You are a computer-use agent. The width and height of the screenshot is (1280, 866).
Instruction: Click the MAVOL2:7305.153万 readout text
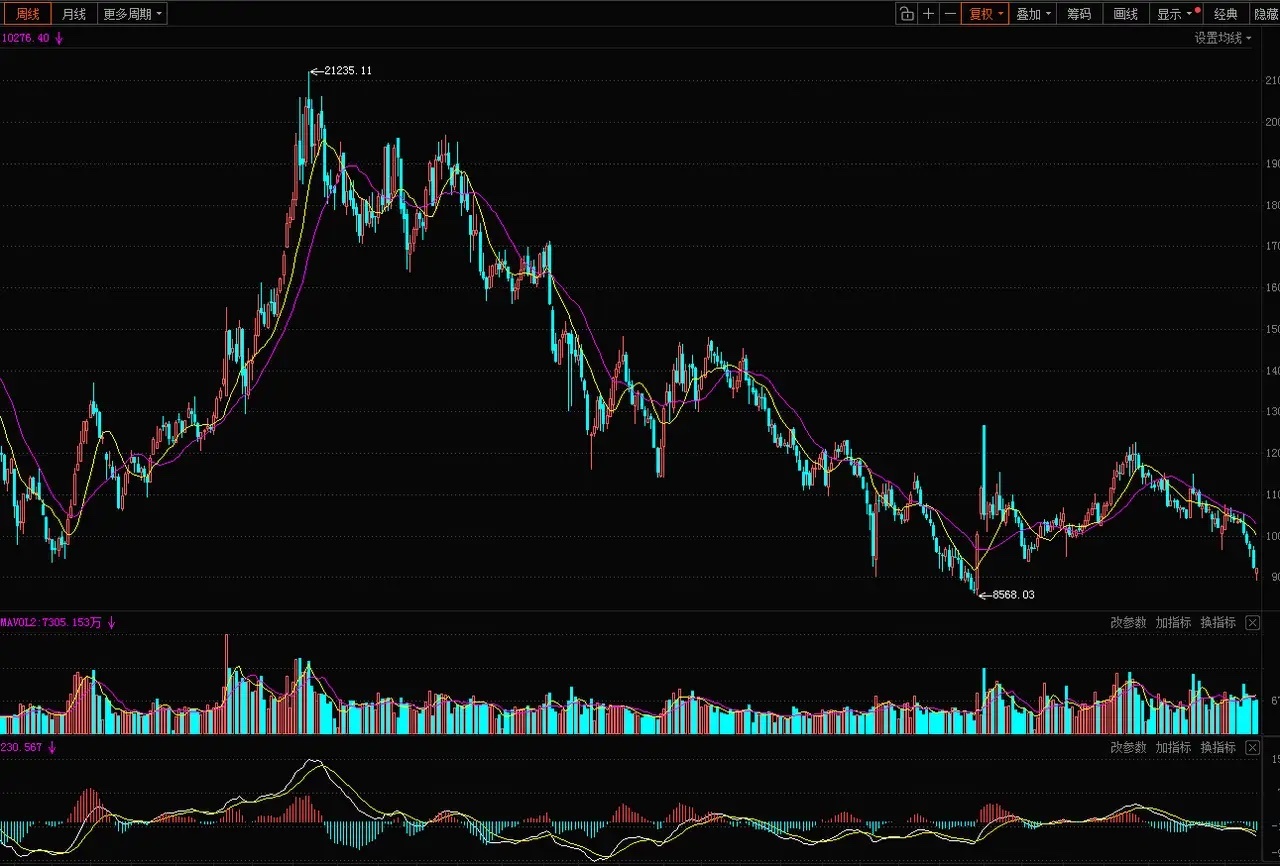(x=51, y=622)
